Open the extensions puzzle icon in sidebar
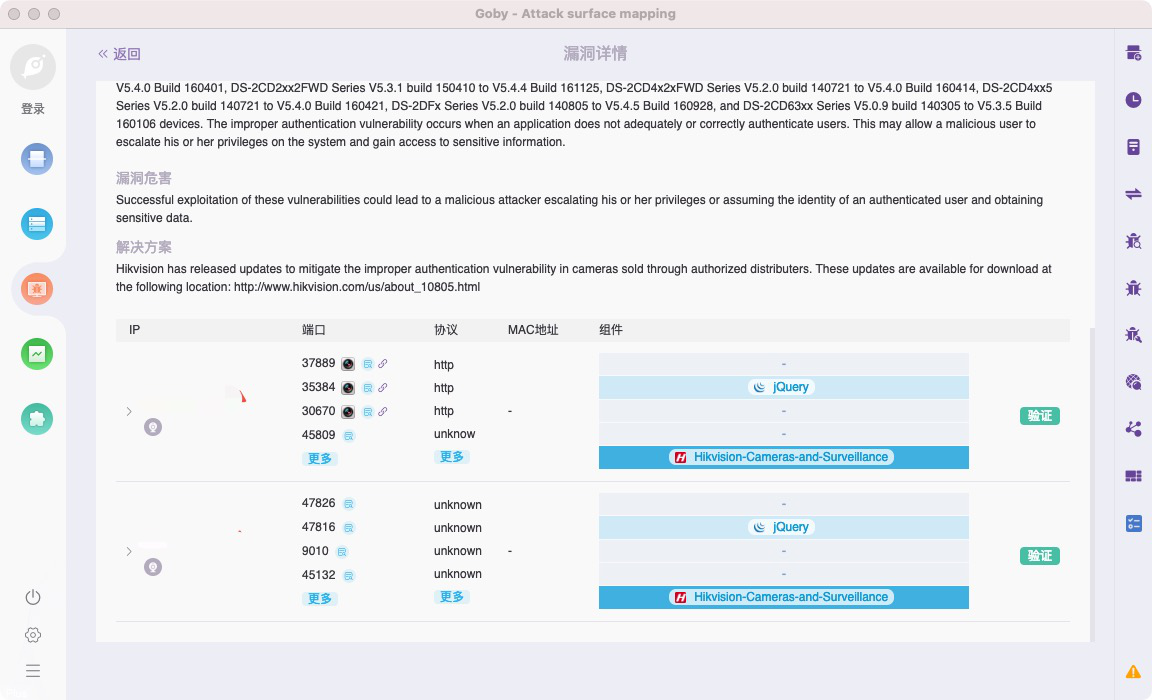 [37, 419]
